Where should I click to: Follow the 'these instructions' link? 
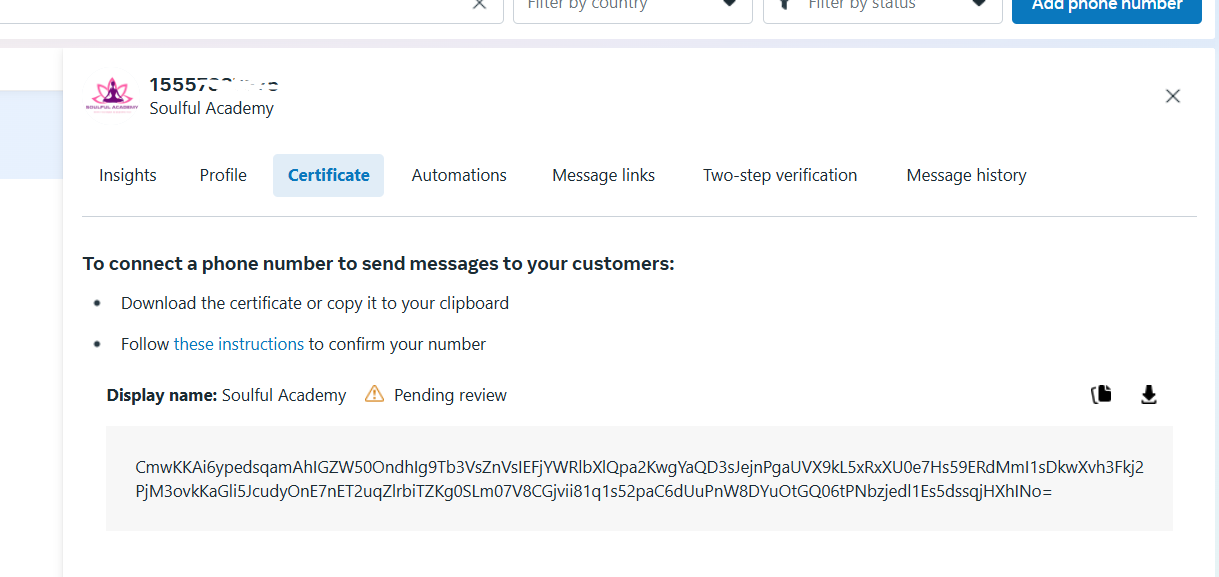[239, 344]
